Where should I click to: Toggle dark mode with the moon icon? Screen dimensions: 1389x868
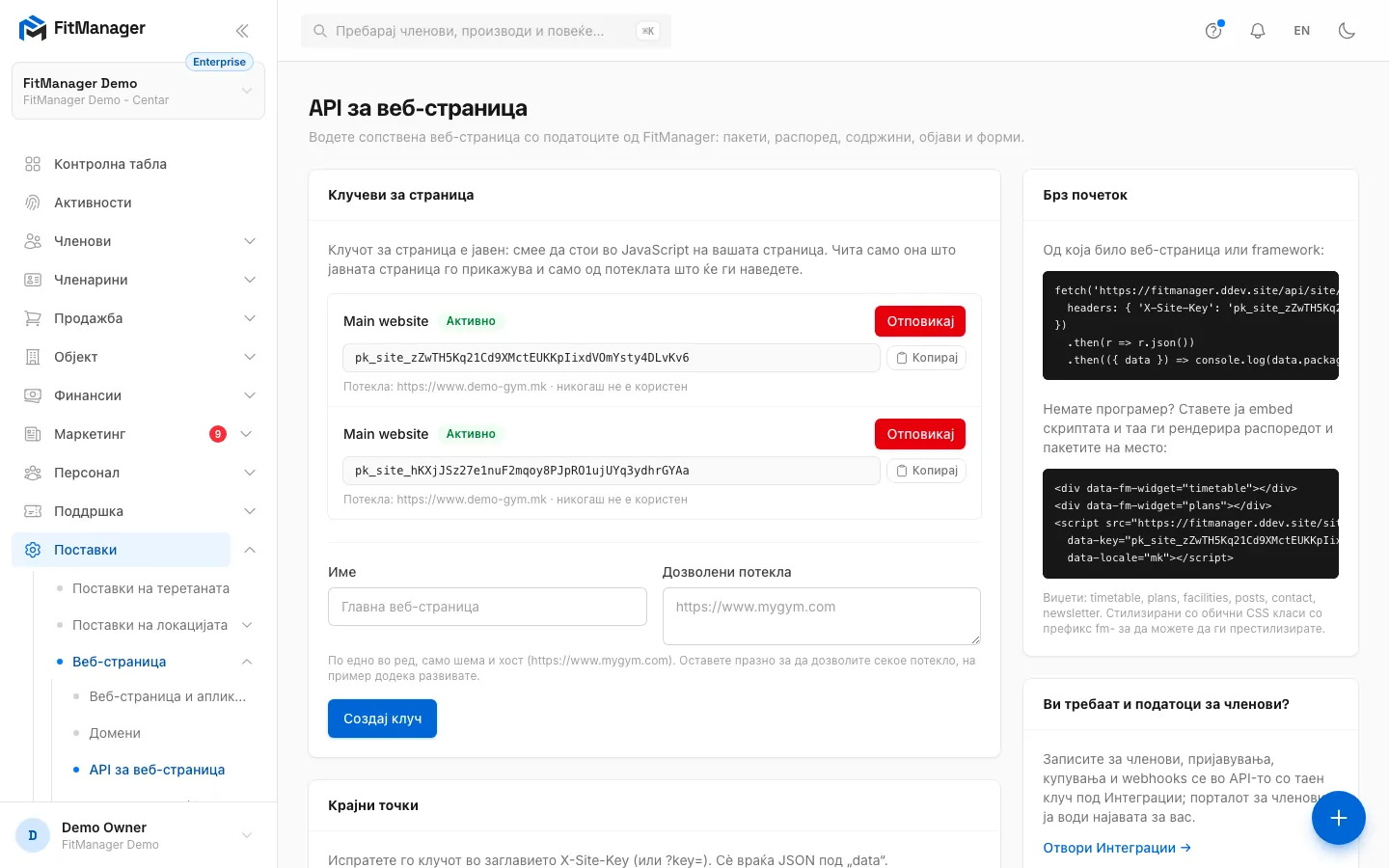click(1348, 31)
